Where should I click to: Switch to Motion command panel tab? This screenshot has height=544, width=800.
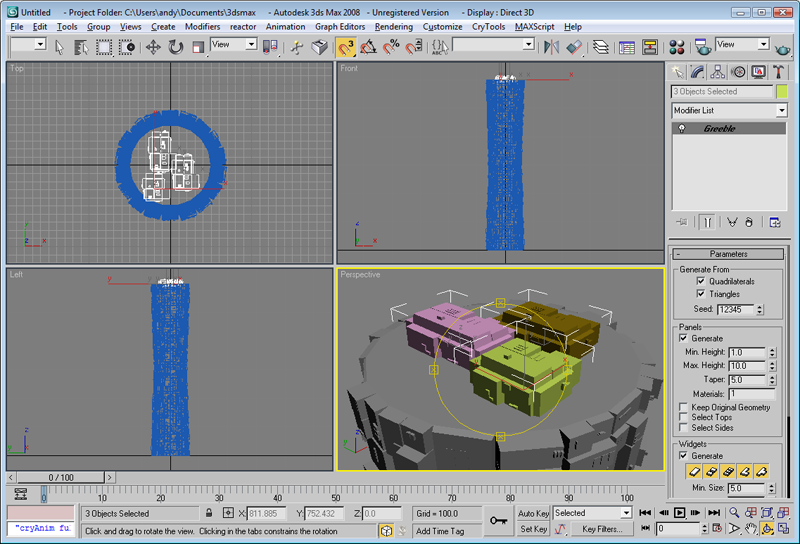click(x=738, y=72)
